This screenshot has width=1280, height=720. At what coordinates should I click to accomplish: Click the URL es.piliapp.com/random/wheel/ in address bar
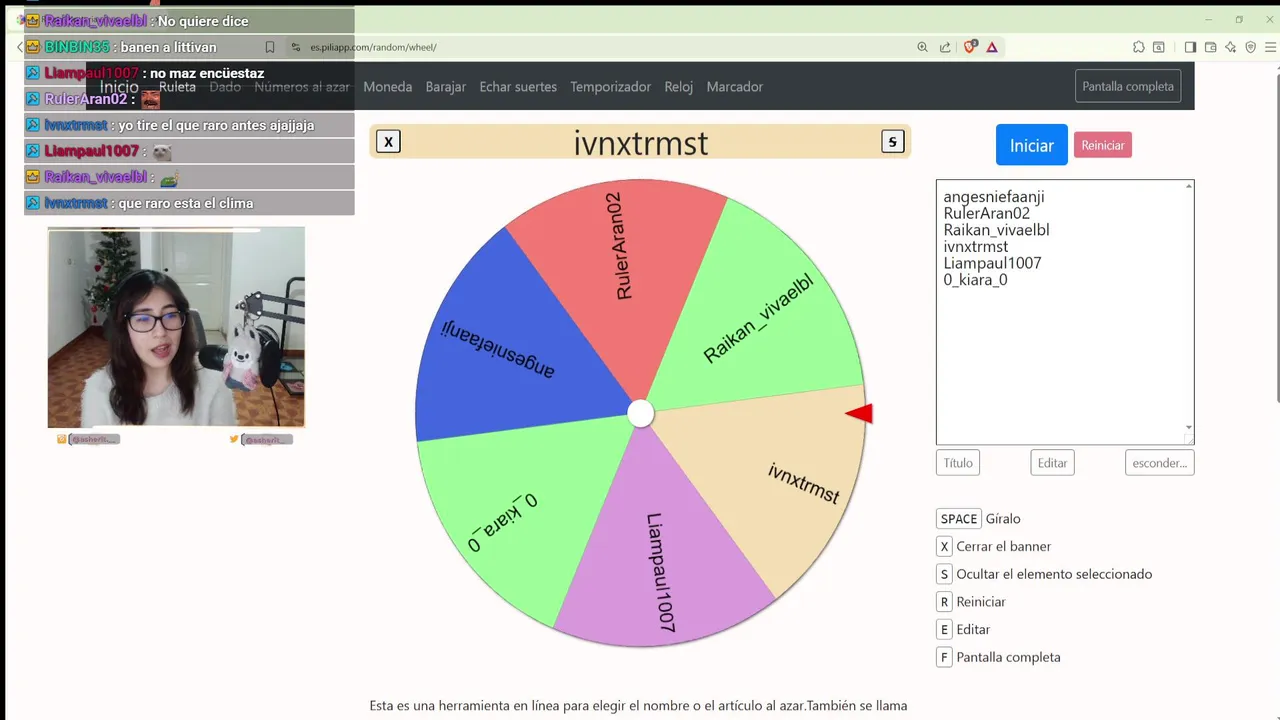point(373,47)
